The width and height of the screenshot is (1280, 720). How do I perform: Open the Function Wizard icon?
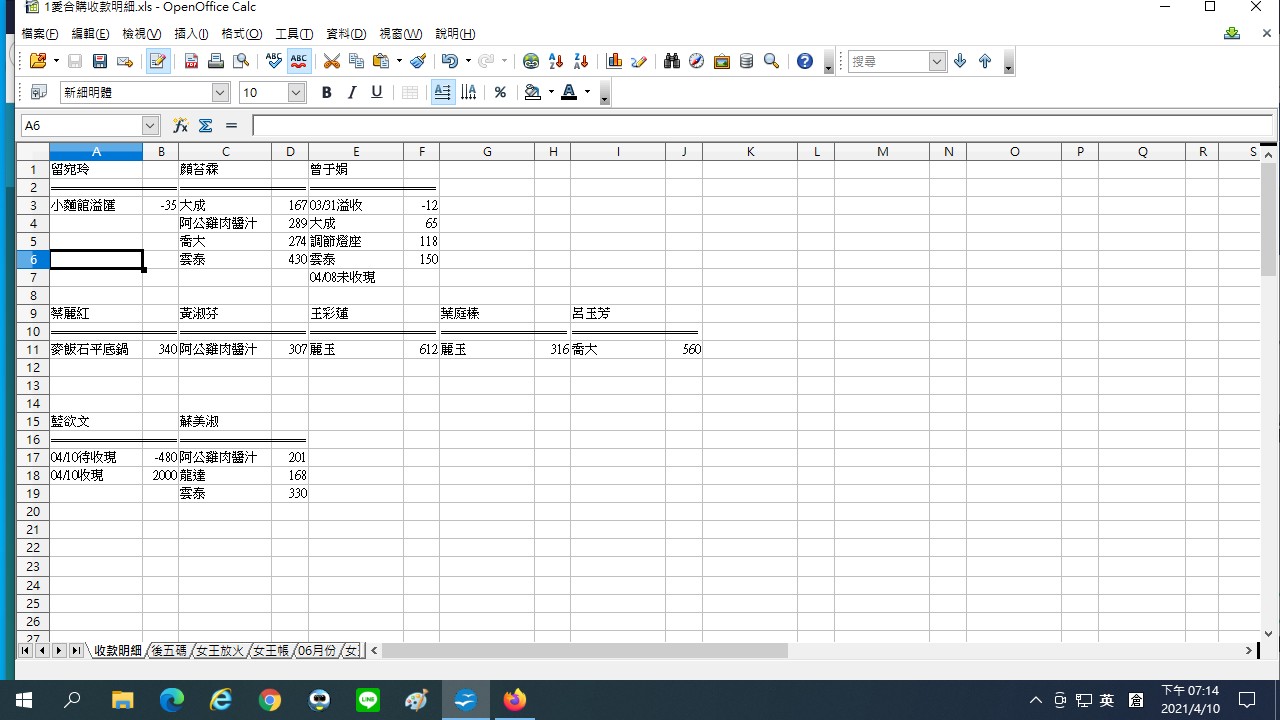coord(180,126)
